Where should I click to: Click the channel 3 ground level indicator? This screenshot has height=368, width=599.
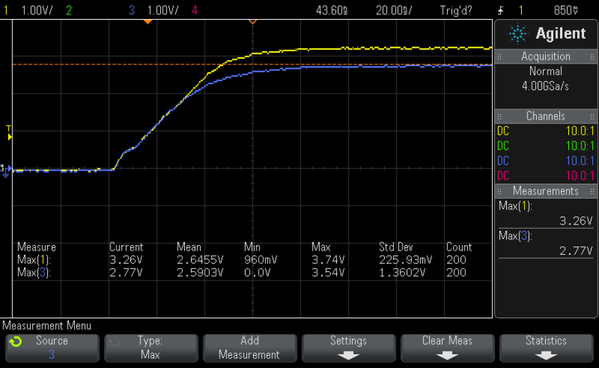(x=5, y=170)
